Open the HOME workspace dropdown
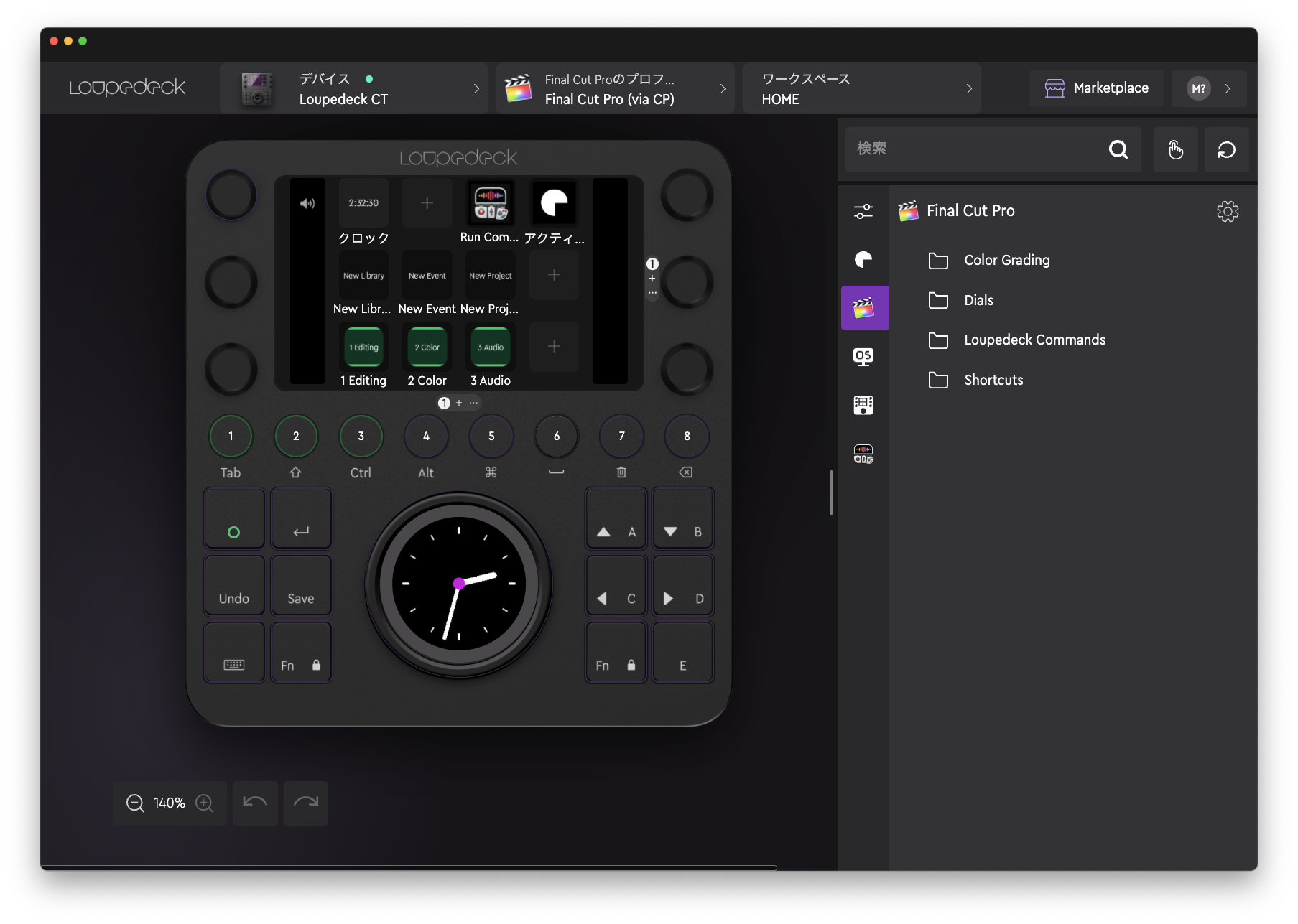 [x=861, y=88]
